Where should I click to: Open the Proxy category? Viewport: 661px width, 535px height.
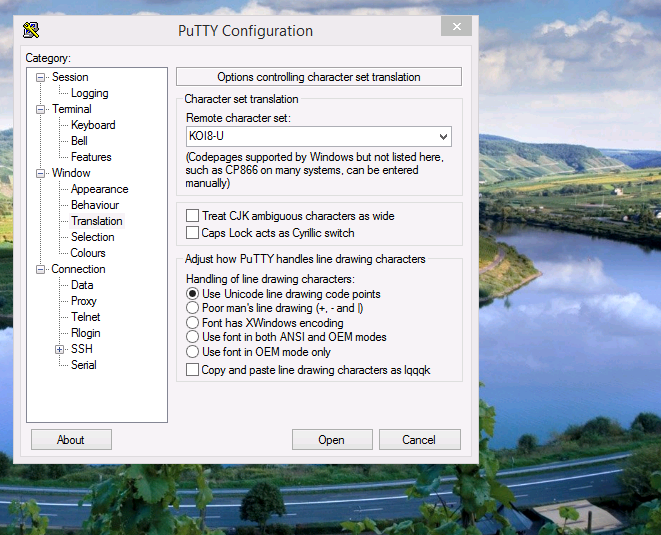pos(83,301)
